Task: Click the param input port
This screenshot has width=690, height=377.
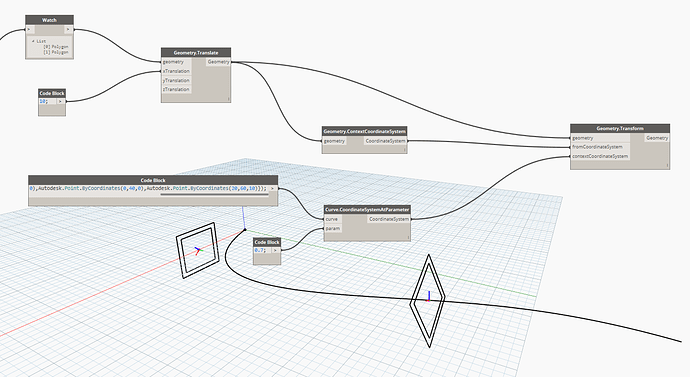Action: click(333, 228)
